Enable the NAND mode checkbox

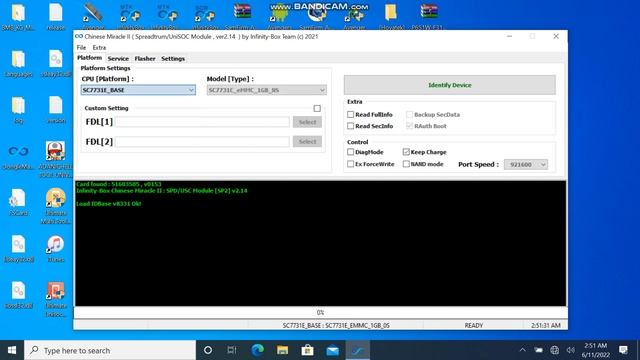[x=406, y=164]
